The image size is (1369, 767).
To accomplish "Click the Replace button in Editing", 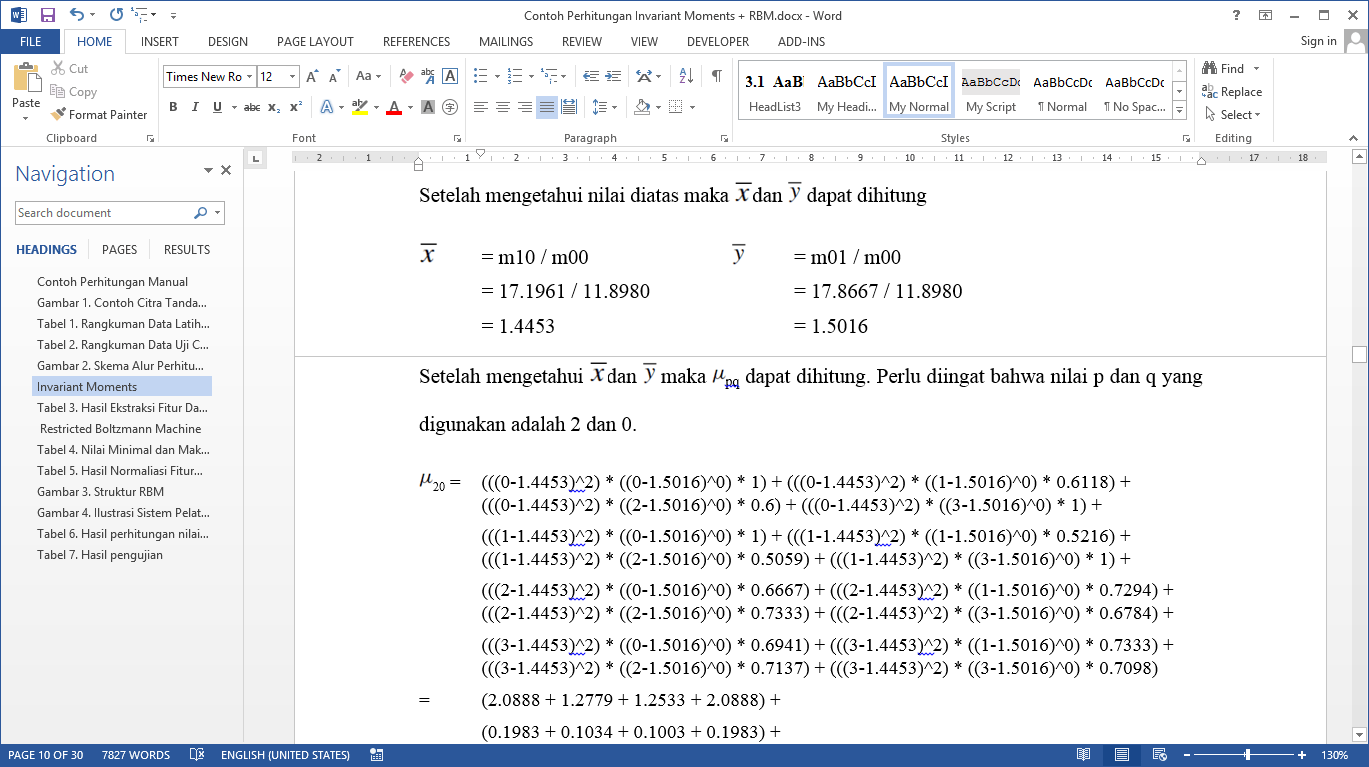I will tap(1233, 92).
